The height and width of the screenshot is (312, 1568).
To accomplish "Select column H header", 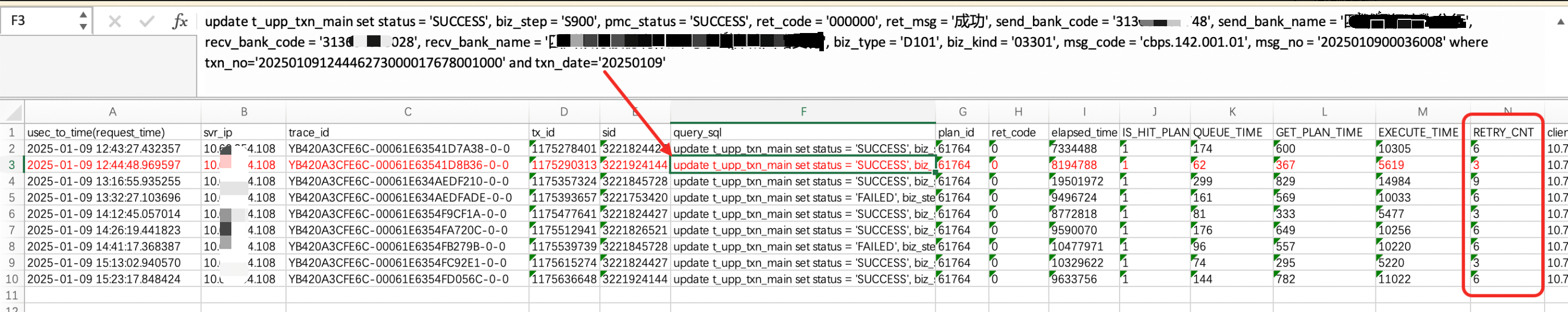I will [x=1018, y=112].
